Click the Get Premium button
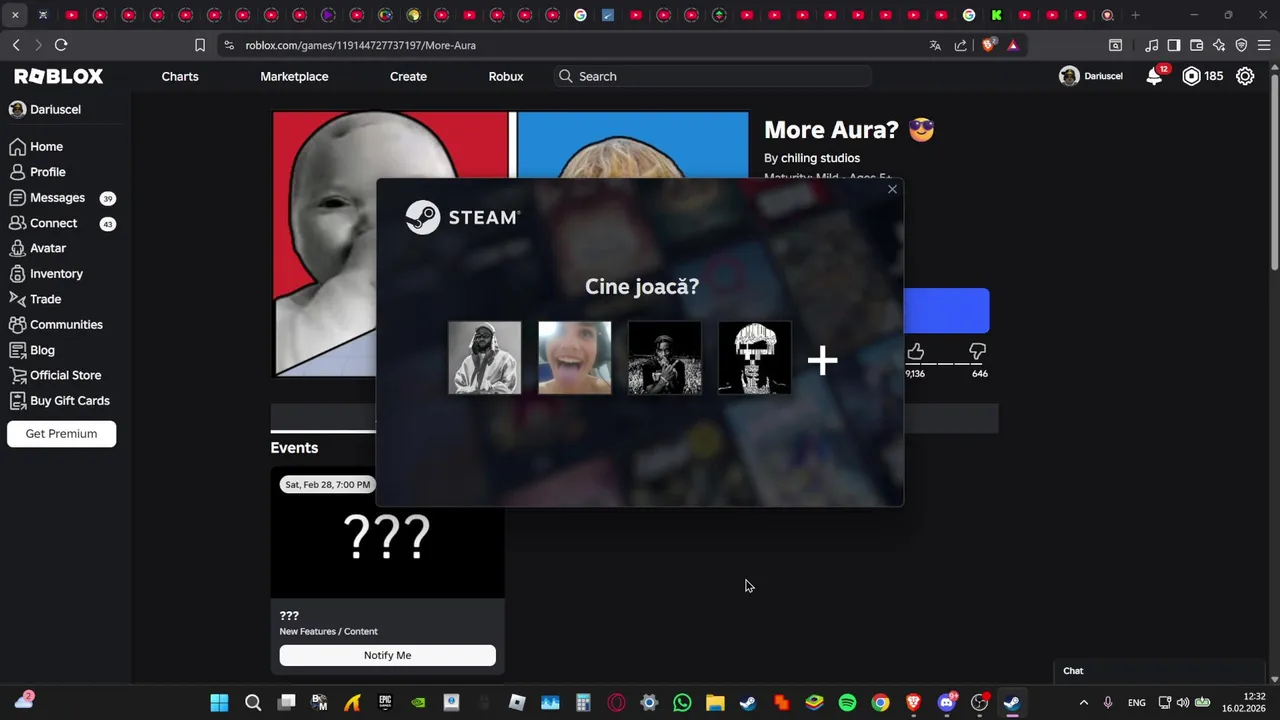Image resolution: width=1280 pixels, height=720 pixels. click(x=62, y=434)
